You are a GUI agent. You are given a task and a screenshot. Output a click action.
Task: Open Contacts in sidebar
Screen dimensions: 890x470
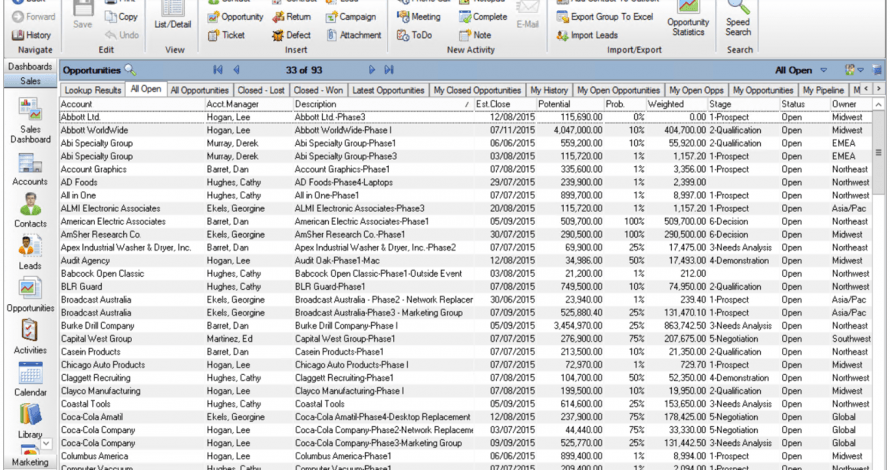(x=30, y=210)
